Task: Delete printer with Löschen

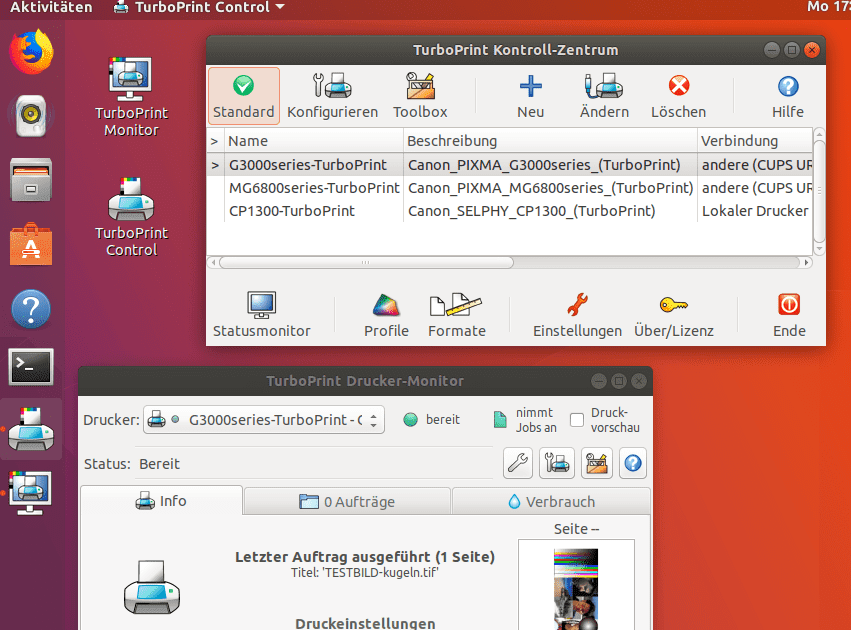Action: click(x=678, y=96)
